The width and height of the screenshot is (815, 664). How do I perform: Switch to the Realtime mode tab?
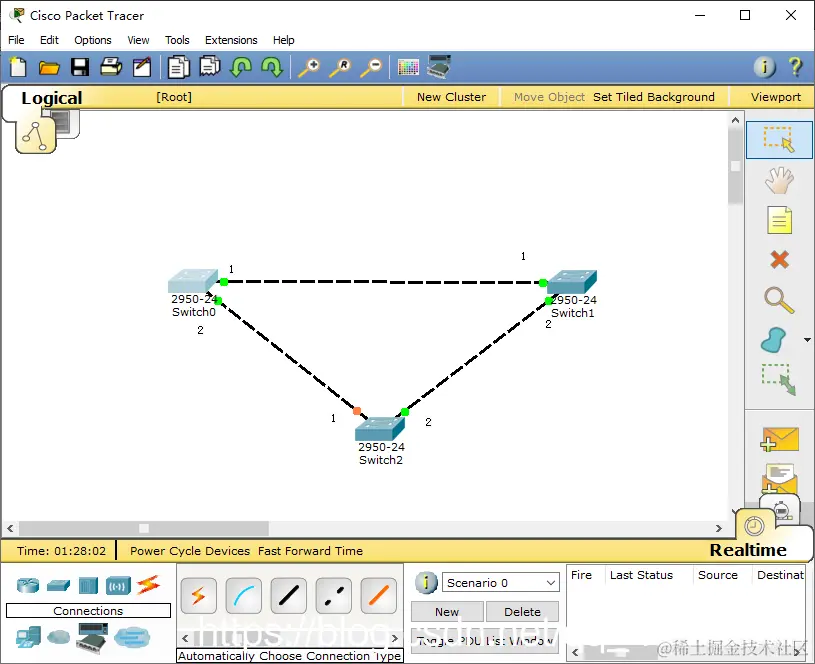[748, 550]
